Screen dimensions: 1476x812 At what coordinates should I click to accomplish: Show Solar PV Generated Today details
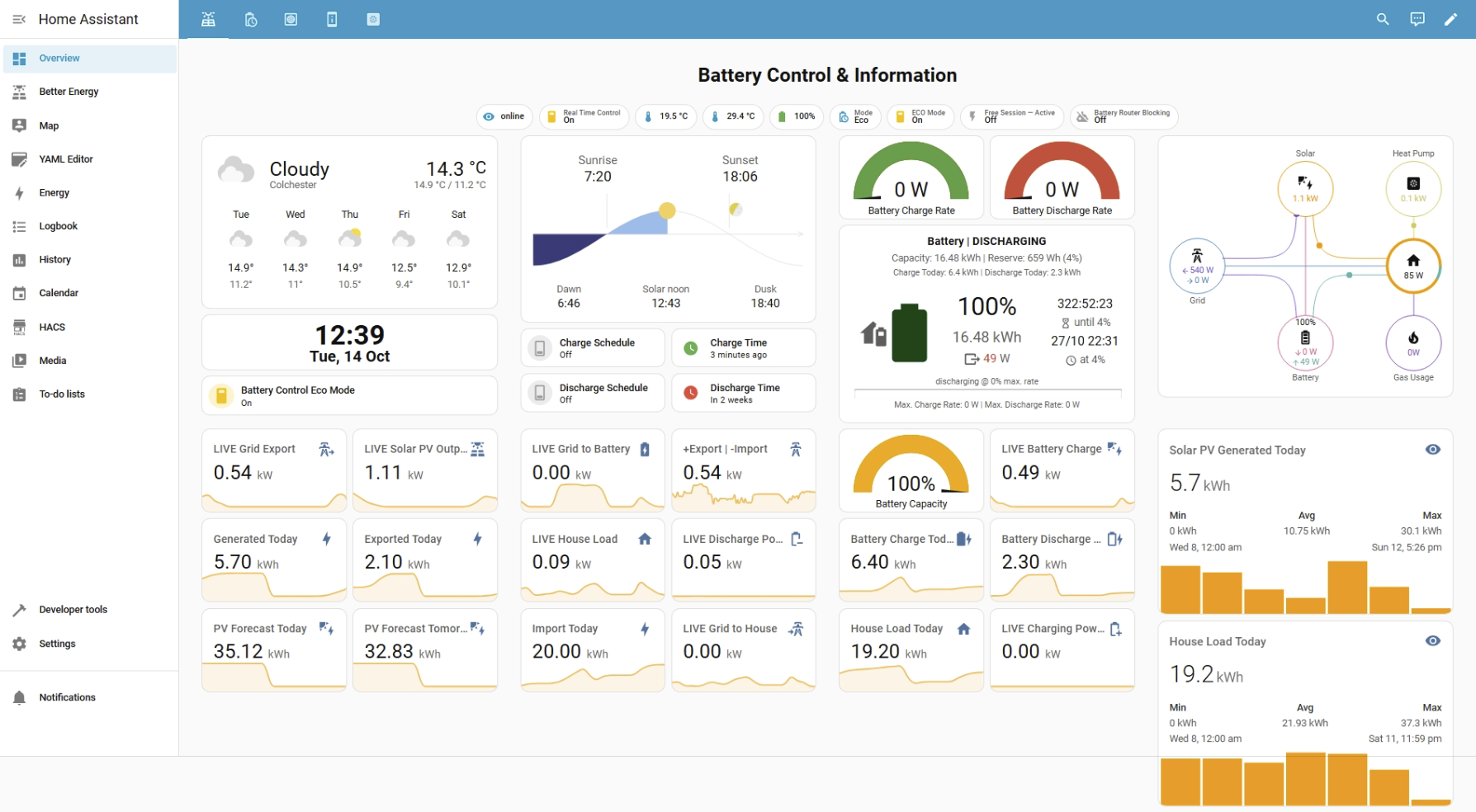1433,450
